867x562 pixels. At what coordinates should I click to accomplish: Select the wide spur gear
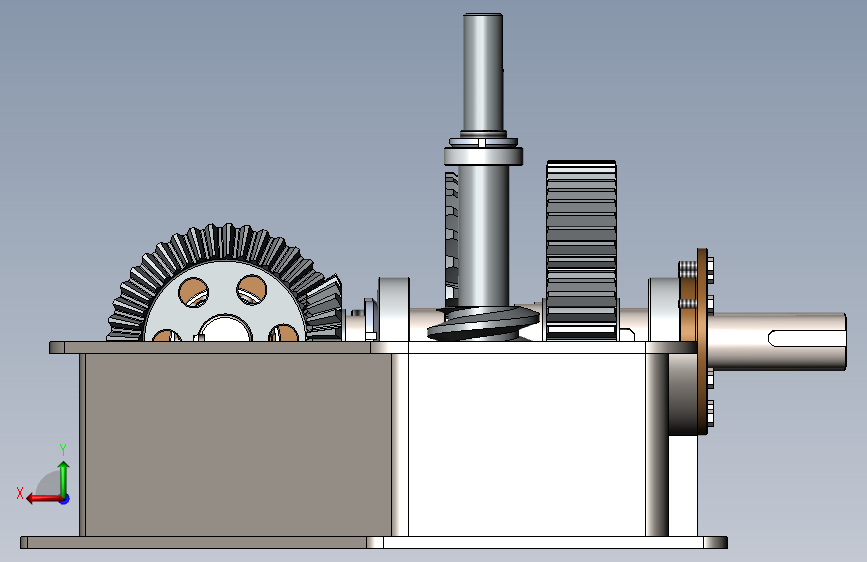(x=581, y=250)
